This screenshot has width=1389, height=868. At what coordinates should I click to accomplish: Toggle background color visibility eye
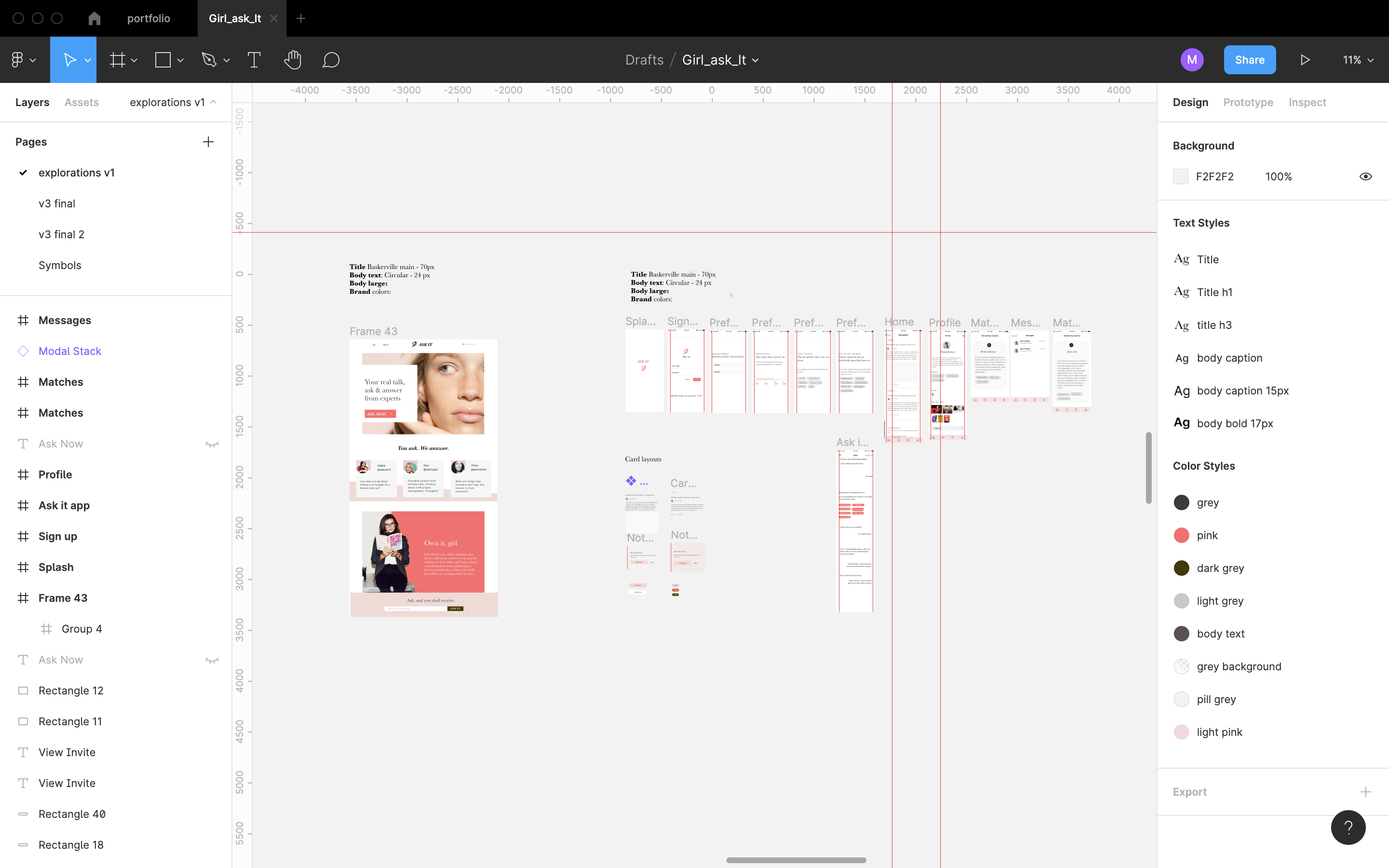[x=1365, y=176]
